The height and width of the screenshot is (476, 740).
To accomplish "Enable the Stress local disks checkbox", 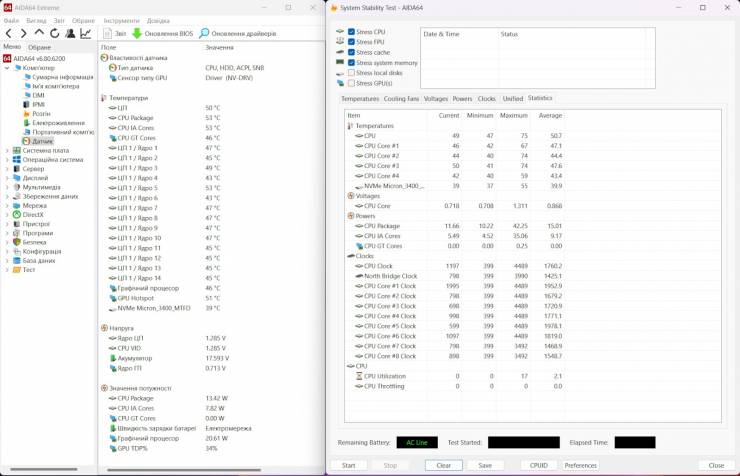I will pos(351,73).
